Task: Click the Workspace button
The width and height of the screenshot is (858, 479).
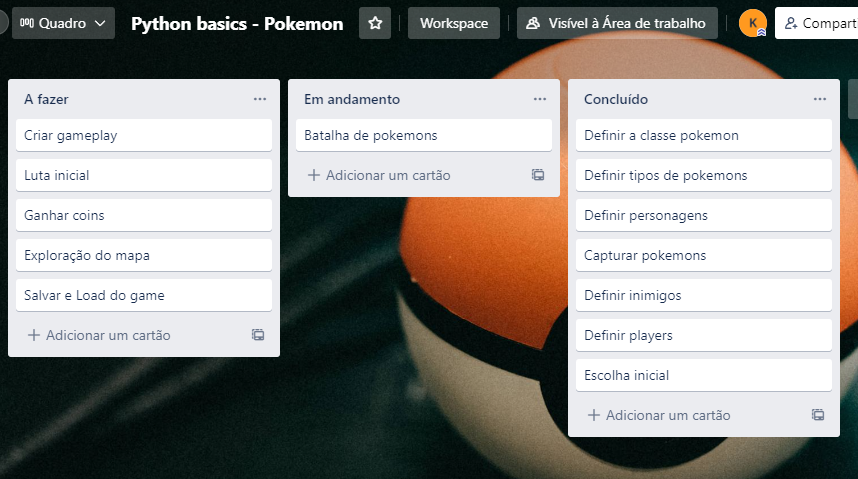Action: point(454,23)
